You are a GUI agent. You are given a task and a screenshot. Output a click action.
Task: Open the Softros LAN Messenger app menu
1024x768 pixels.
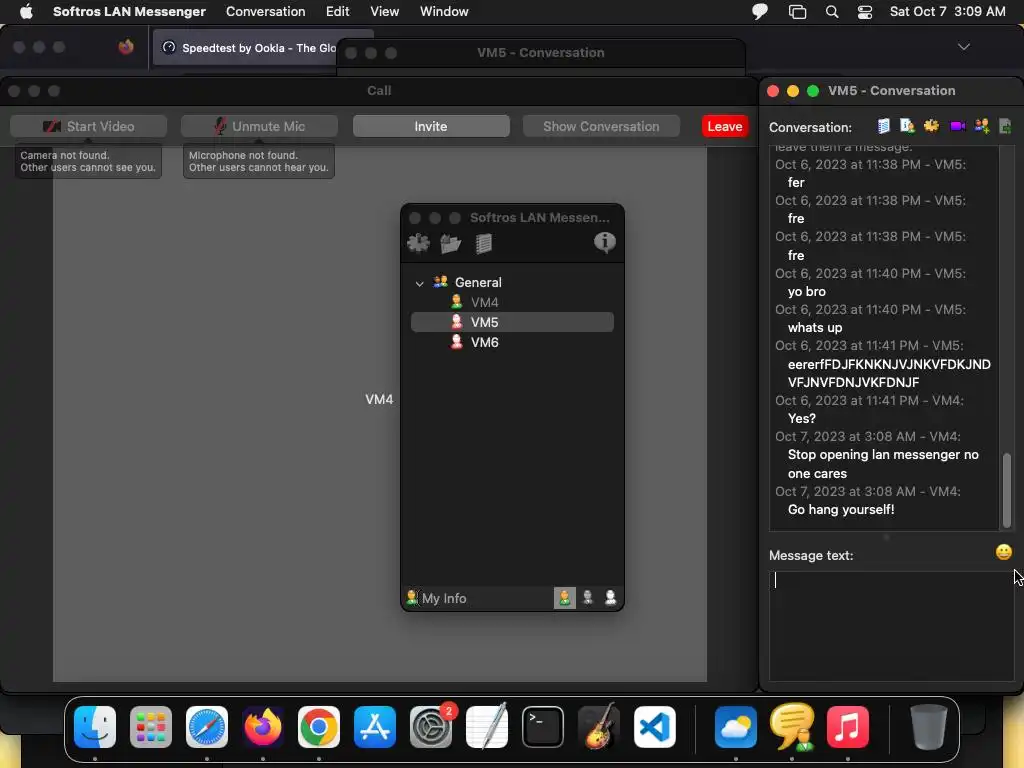129,11
